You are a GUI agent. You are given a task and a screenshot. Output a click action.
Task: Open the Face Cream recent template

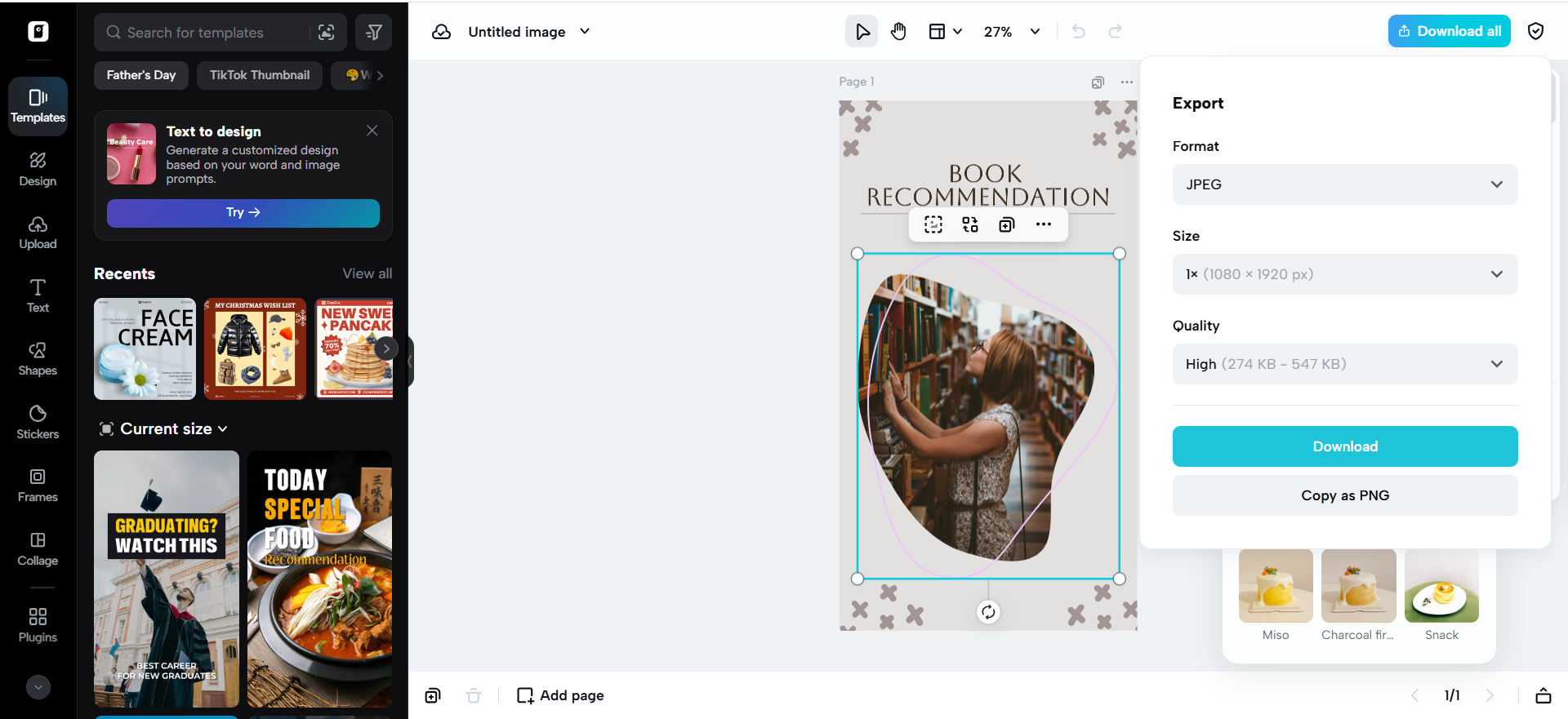coord(145,348)
